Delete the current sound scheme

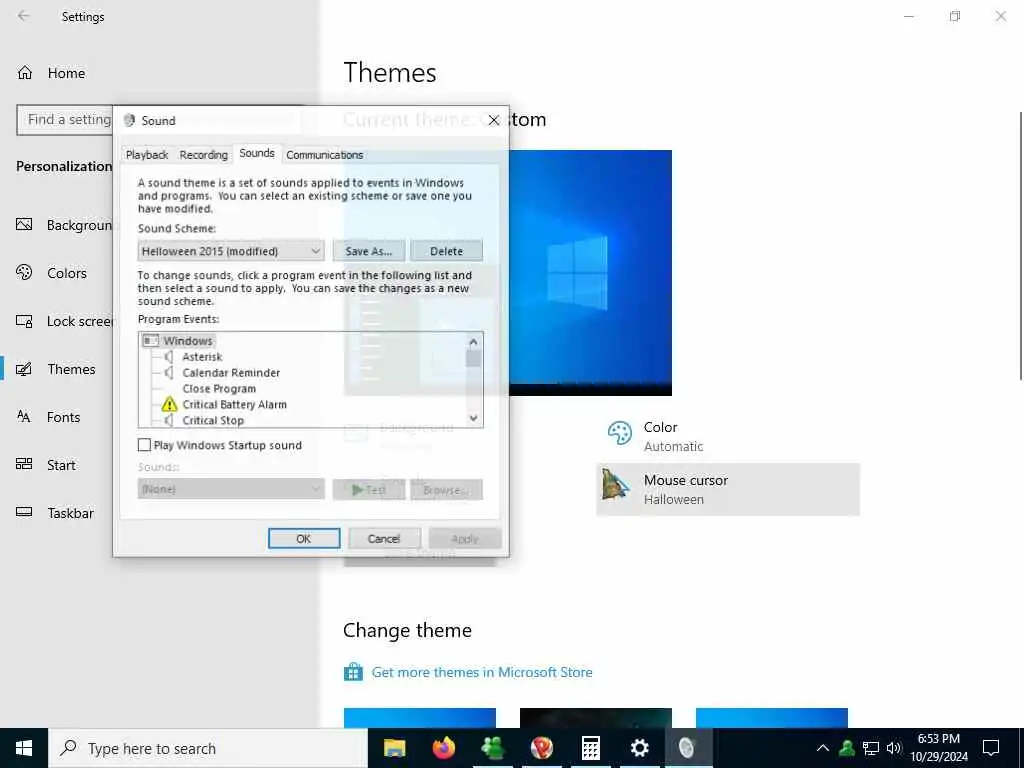(447, 251)
